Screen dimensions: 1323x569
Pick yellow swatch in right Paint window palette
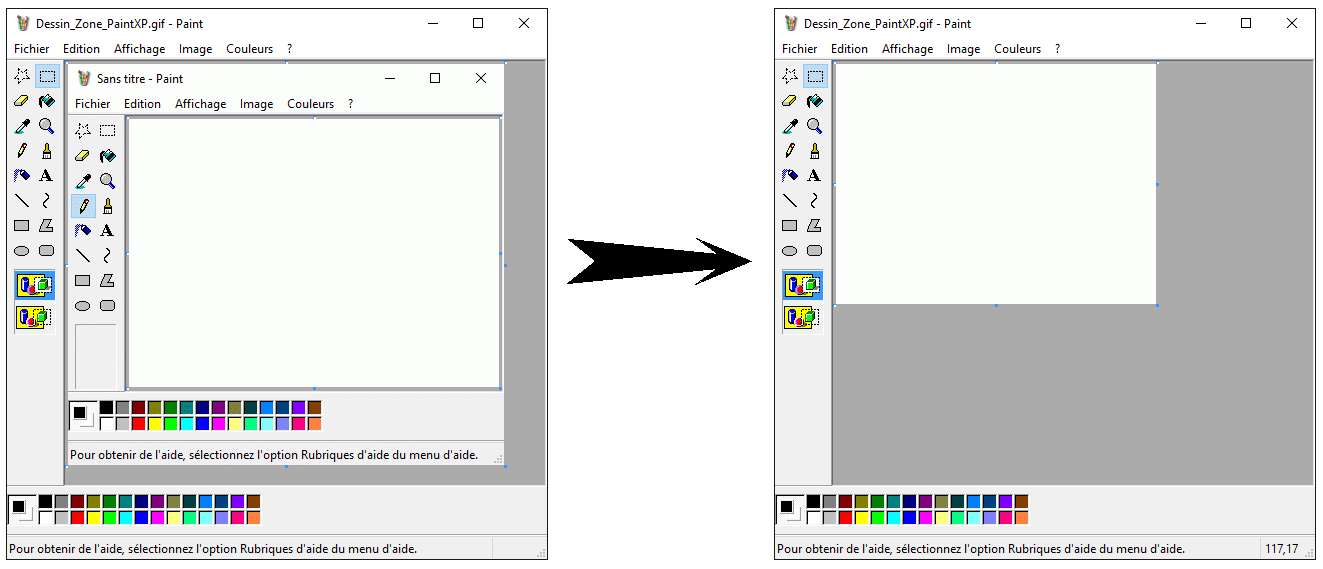(x=861, y=517)
